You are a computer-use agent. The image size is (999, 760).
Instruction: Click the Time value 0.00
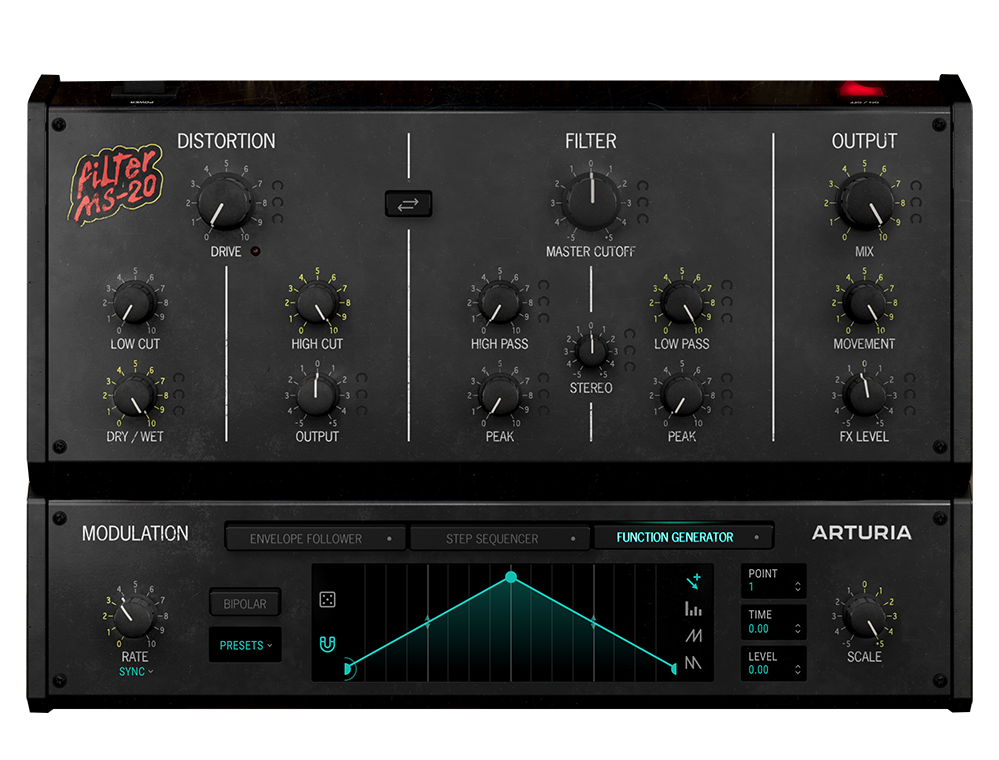click(x=758, y=629)
